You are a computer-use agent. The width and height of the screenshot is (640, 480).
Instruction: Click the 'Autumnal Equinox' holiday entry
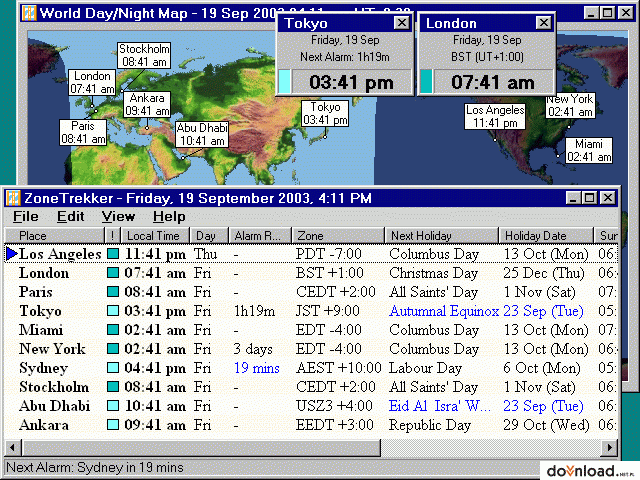tap(444, 311)
